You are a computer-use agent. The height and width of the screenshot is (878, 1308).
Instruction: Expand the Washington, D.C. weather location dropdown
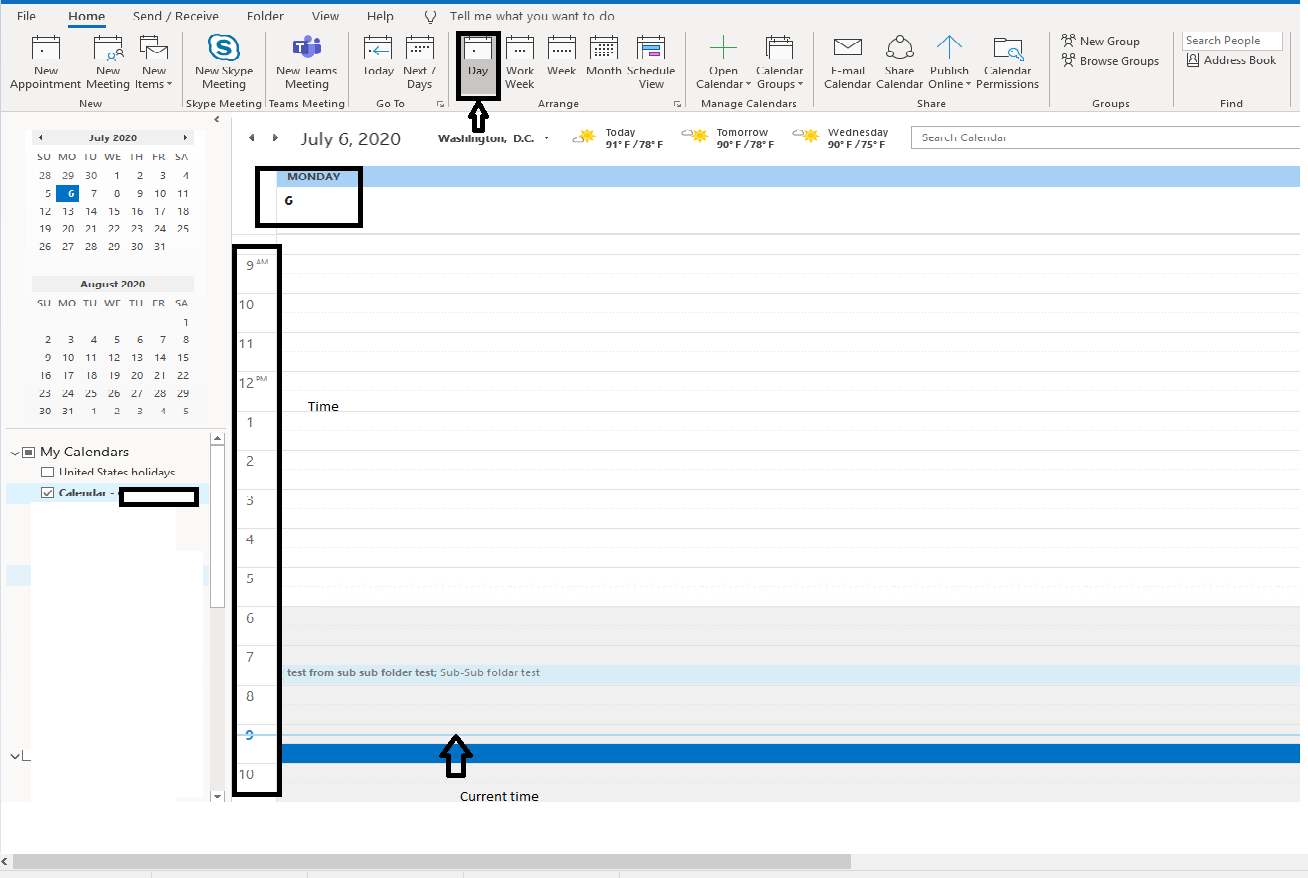[546, 138]
